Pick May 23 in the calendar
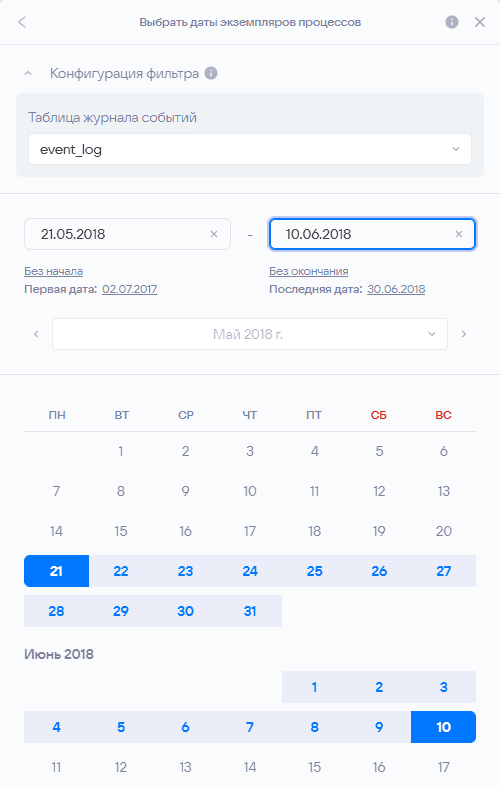The image size is (500, 787). click(x=185, y=571)
